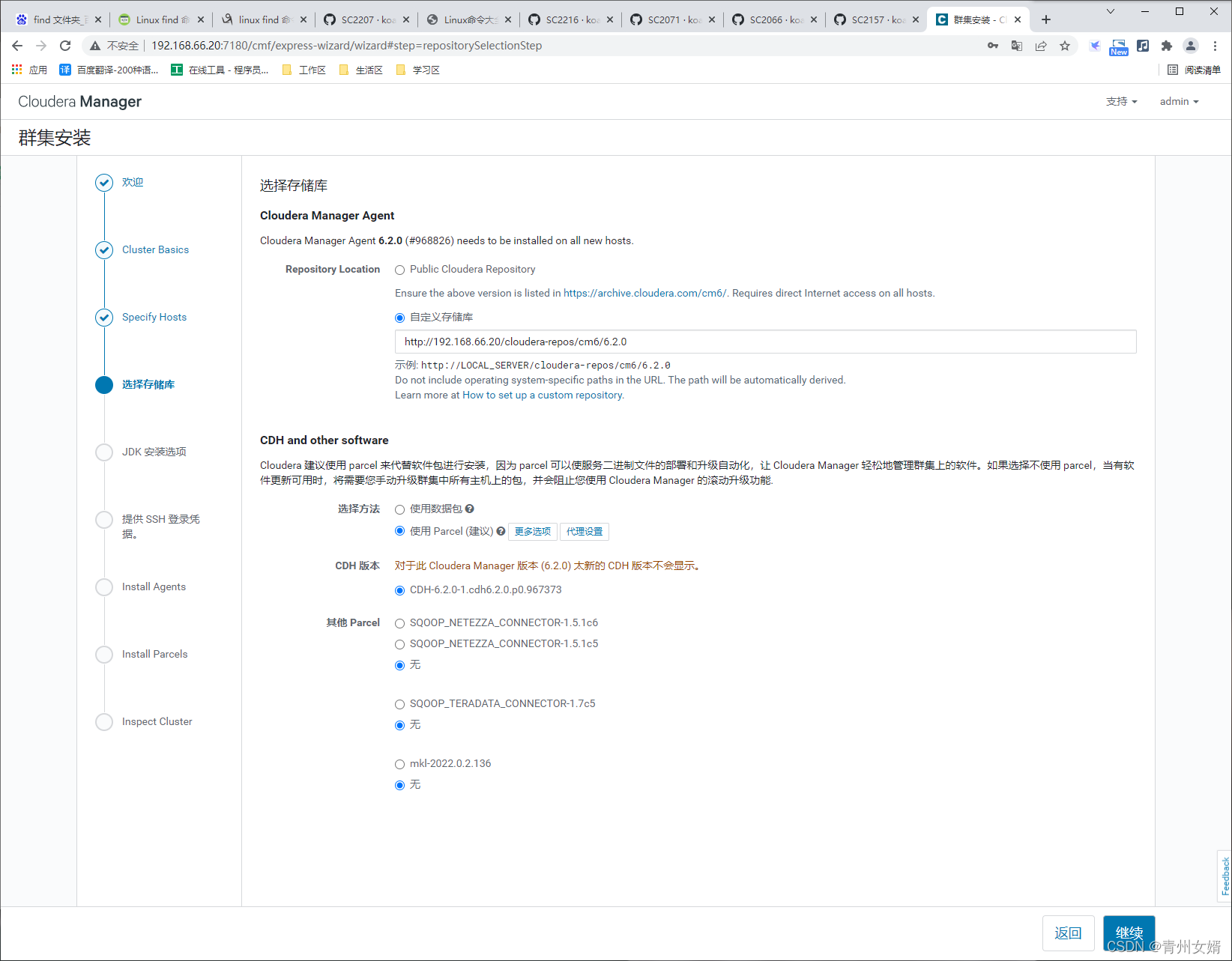Click the extension with New badge
This screenshot has height=961, width=1232.
point(1119,47)
